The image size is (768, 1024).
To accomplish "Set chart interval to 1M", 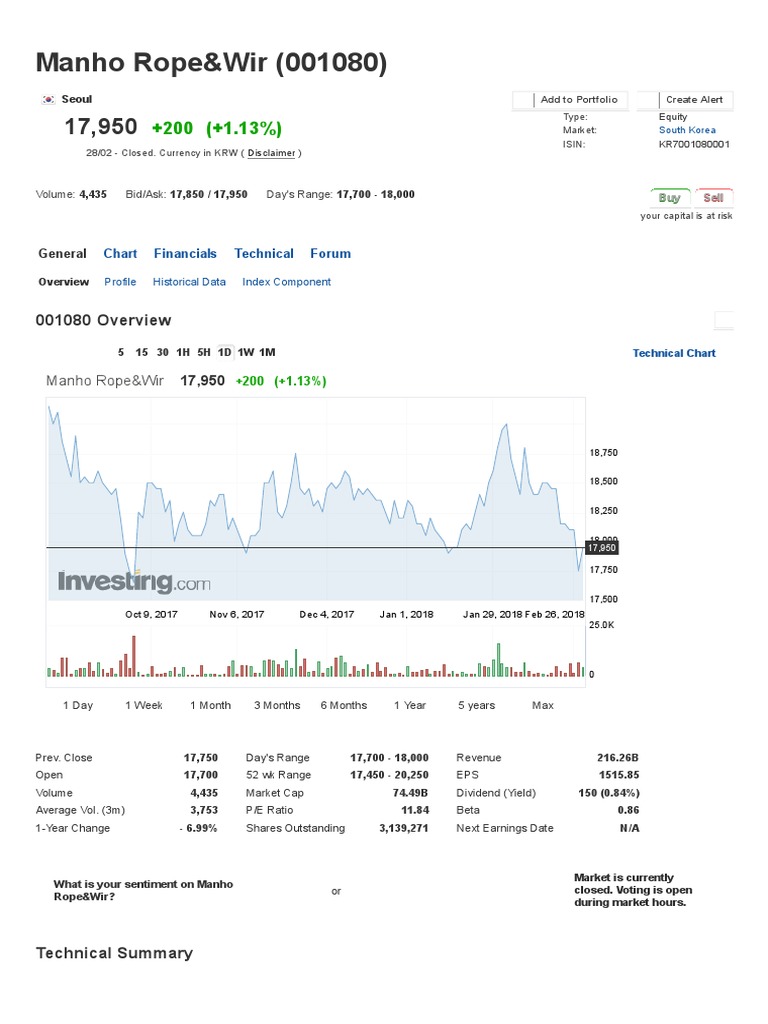I will [267, 353].
